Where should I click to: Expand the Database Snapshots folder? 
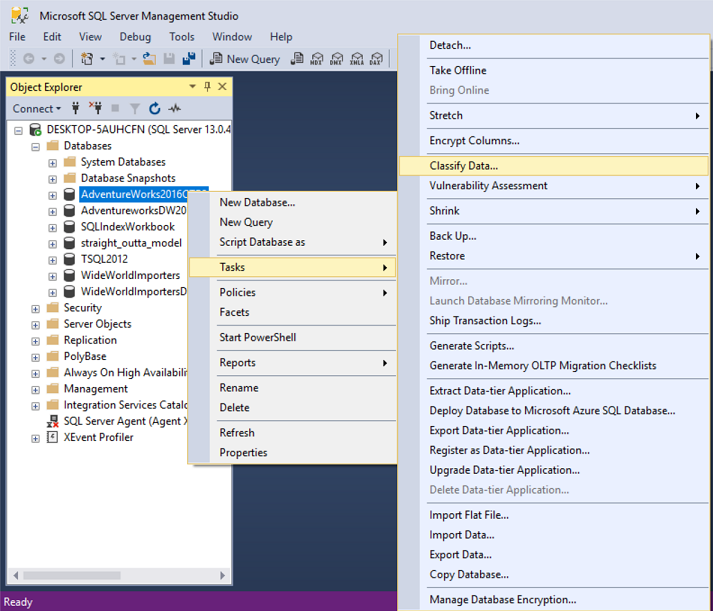pyautogui.click(x=53, y=179)
